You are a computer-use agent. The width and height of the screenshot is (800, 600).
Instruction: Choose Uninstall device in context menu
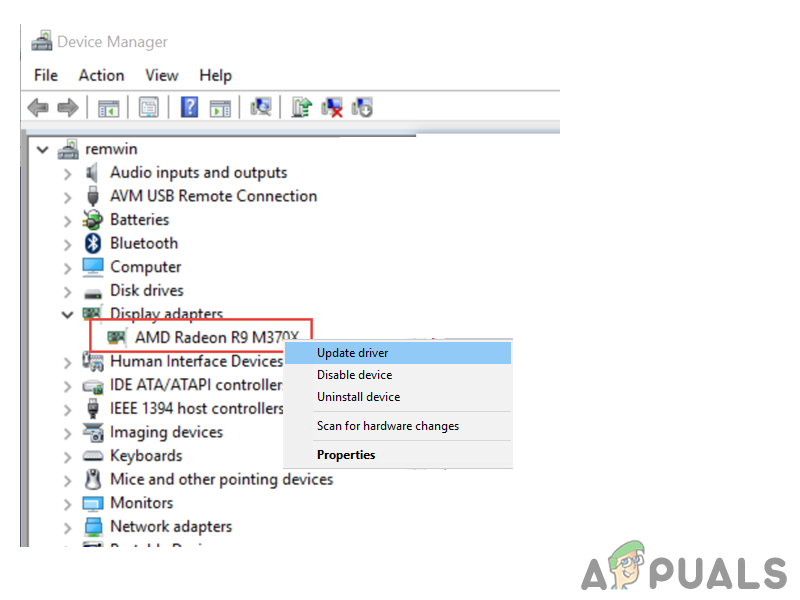[398, 397]
